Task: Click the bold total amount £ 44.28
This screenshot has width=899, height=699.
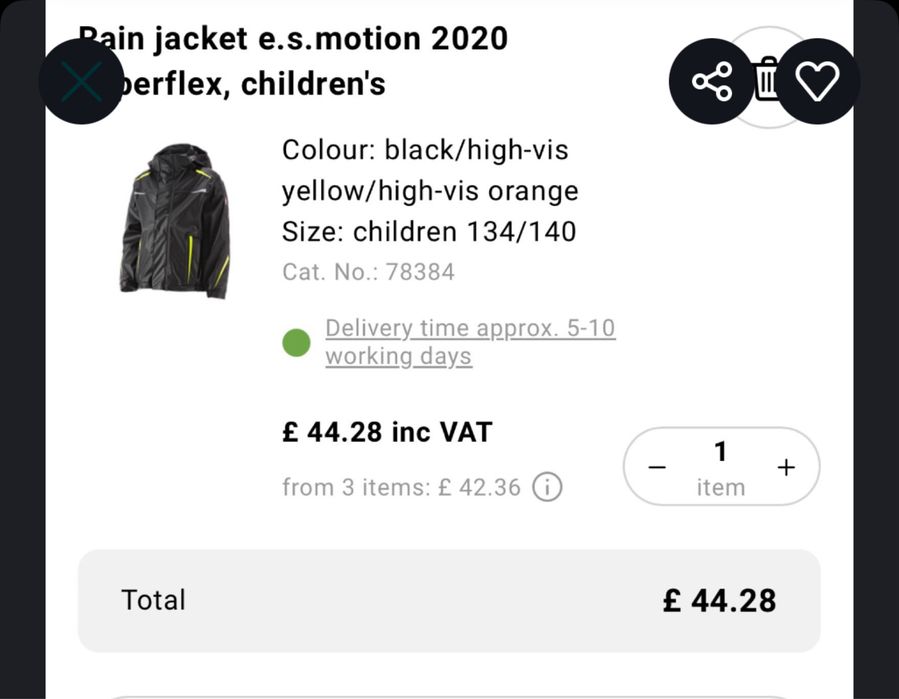Action: [719, 600]
